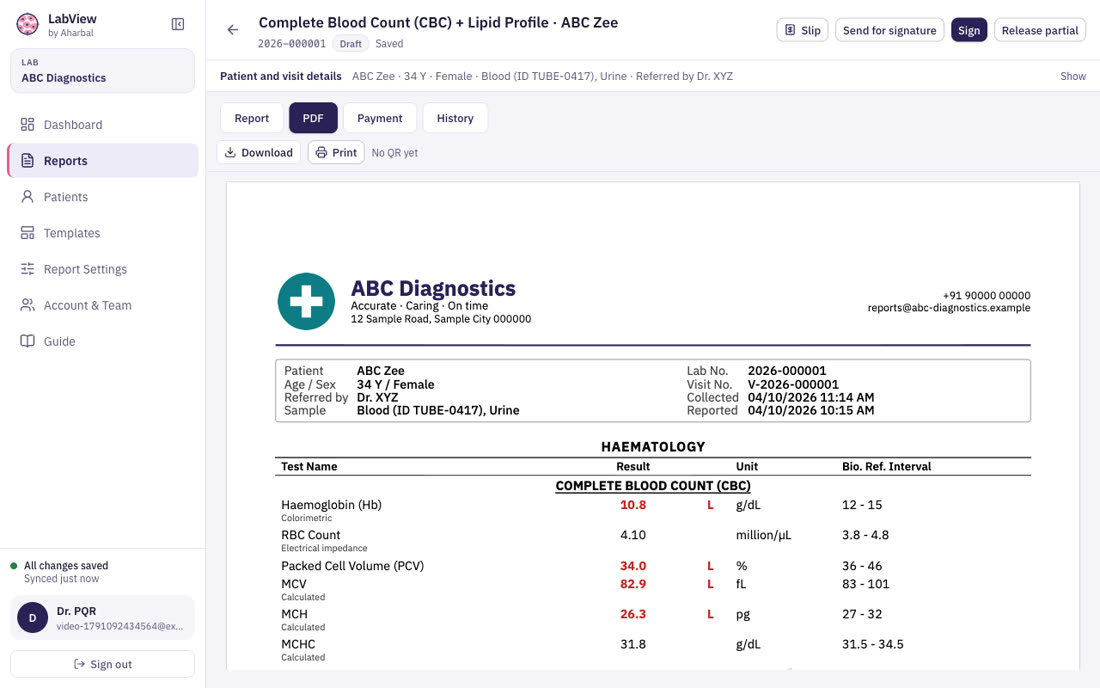Open the ABC Diagnostics lab selector
This screenshot has width=1100, height=688.
[102, 71]
